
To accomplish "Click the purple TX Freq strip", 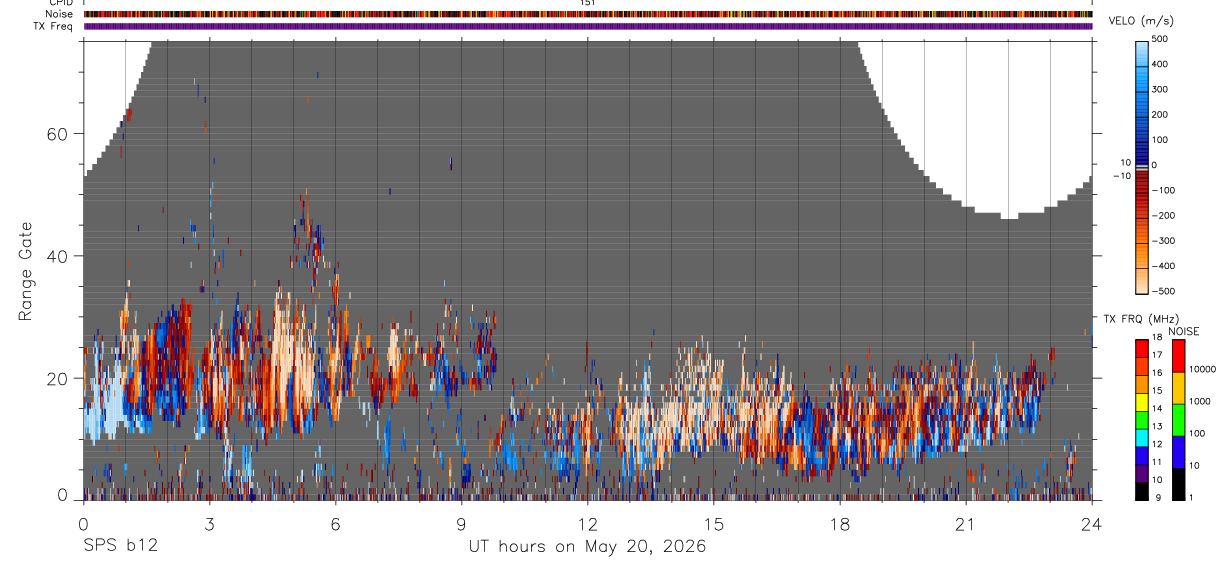I will point(588,26).
